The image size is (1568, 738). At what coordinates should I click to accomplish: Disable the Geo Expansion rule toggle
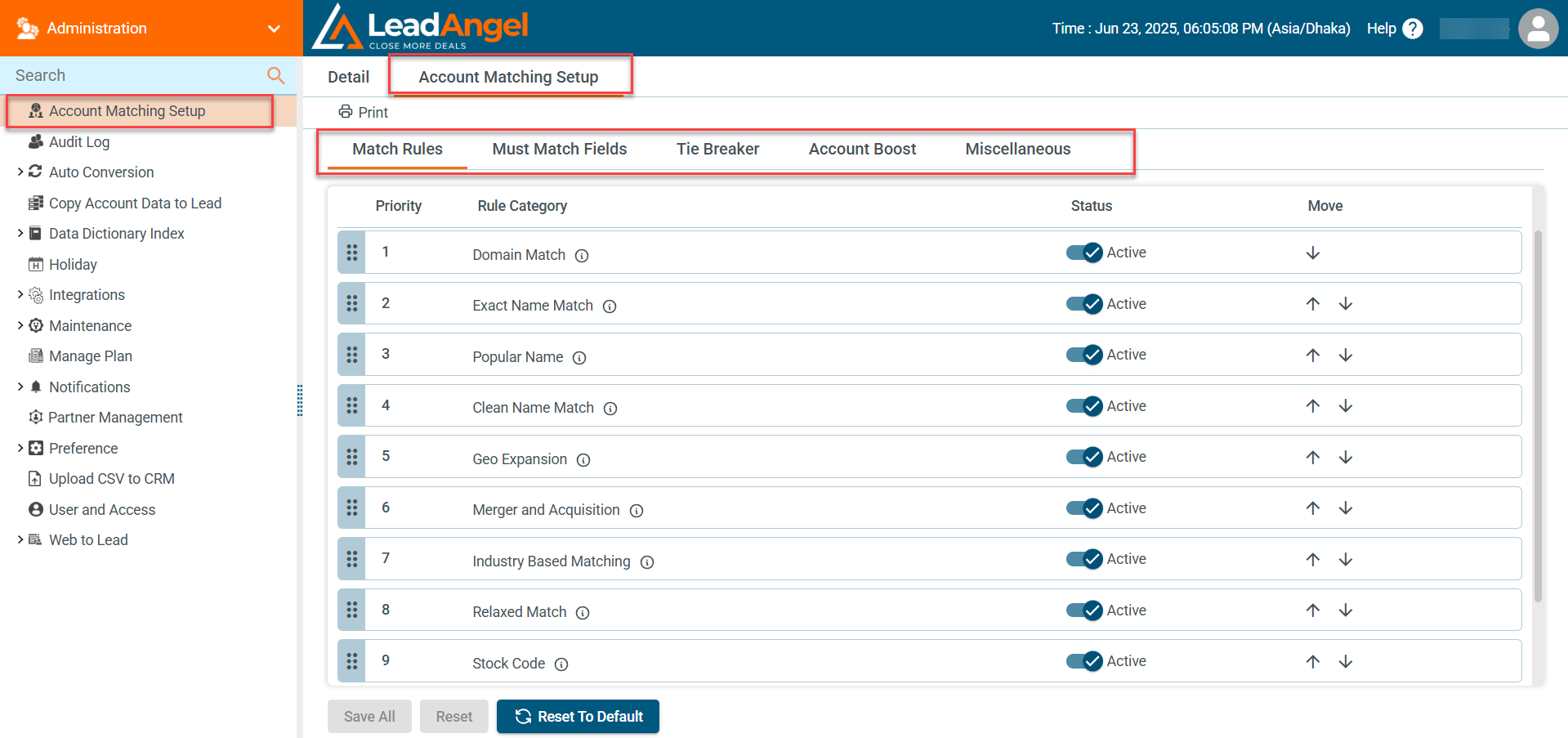point(1084,457)
